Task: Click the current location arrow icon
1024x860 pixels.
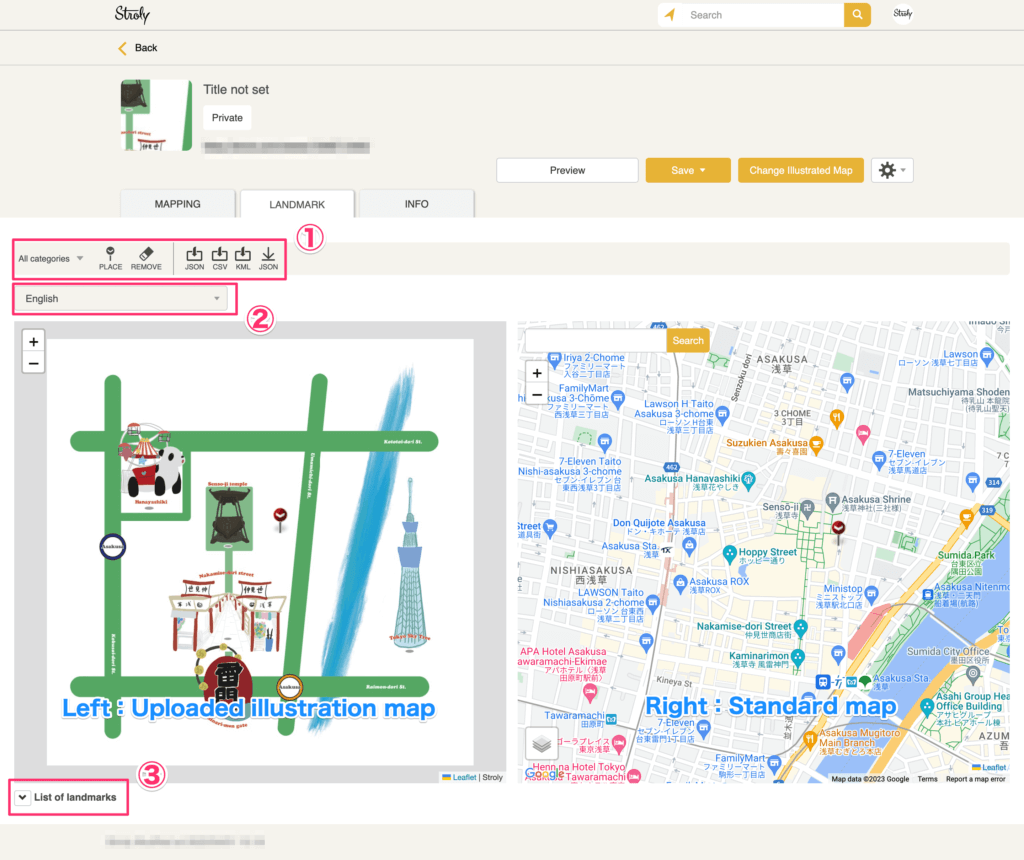Action: (x=670, y=14)
